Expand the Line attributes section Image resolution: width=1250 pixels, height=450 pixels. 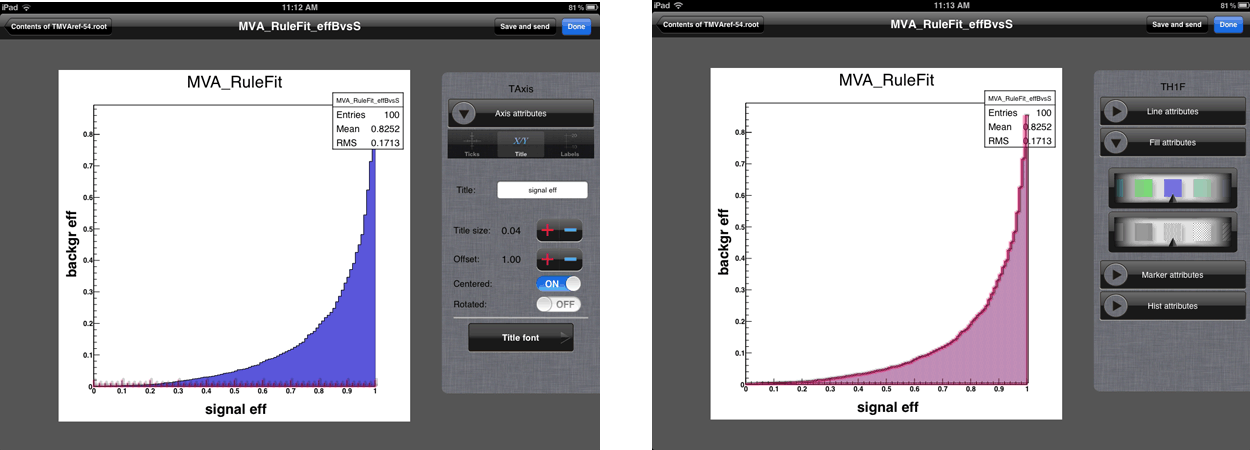1116,111
